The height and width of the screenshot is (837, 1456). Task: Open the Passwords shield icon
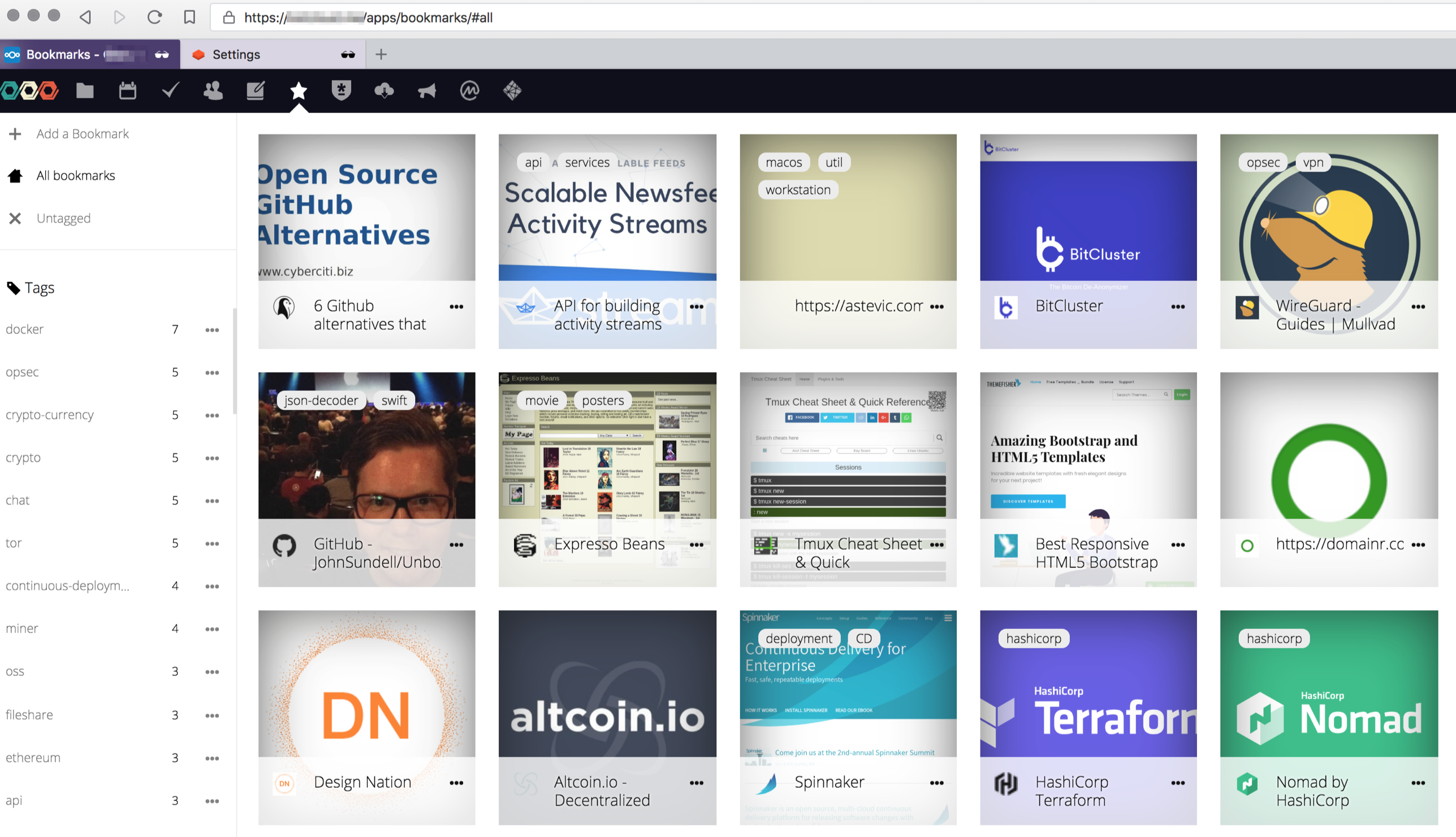coord(341,90)
